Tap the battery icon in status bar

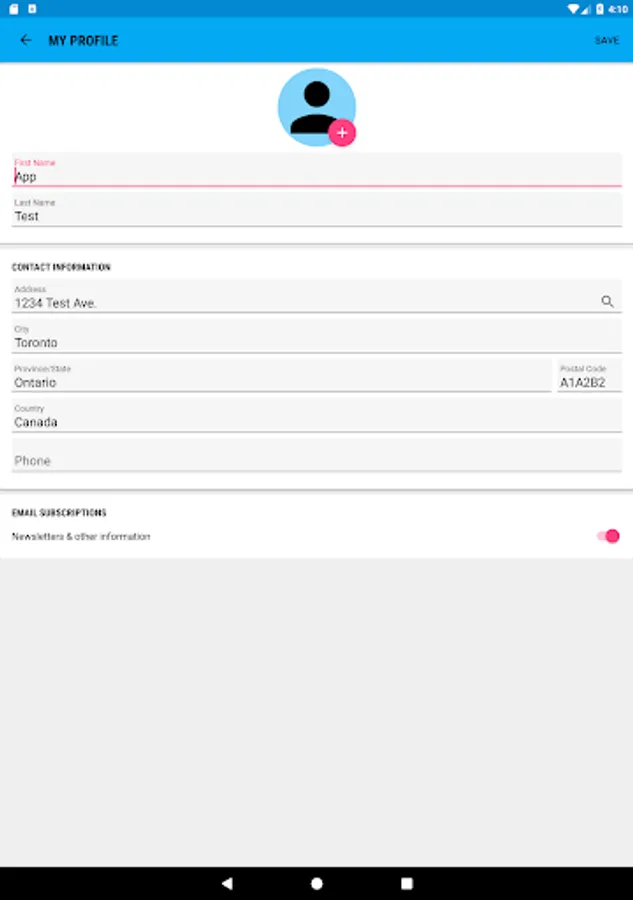click(600, 8)
